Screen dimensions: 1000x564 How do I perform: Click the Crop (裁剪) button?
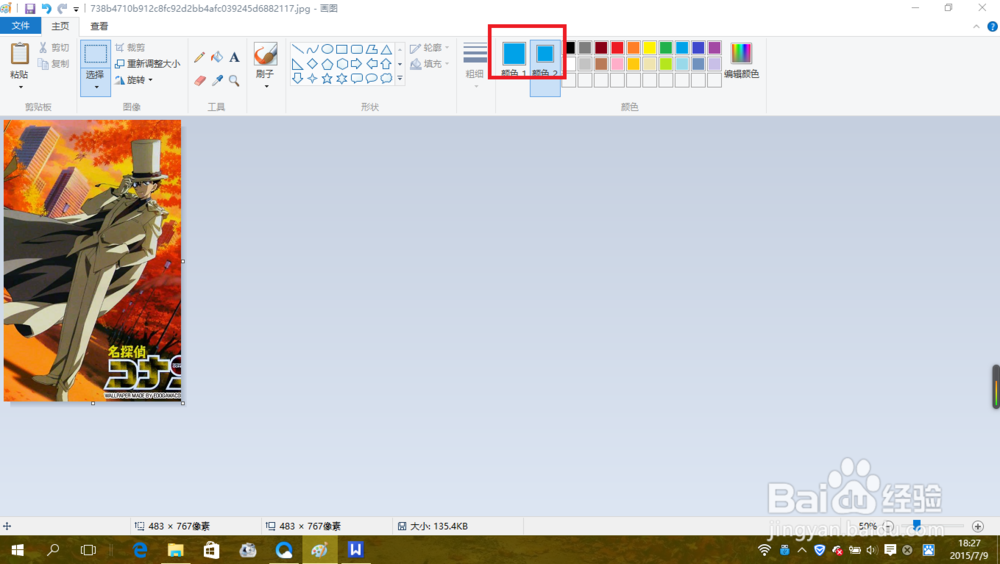pyautogui.click(x=130, y=48)
